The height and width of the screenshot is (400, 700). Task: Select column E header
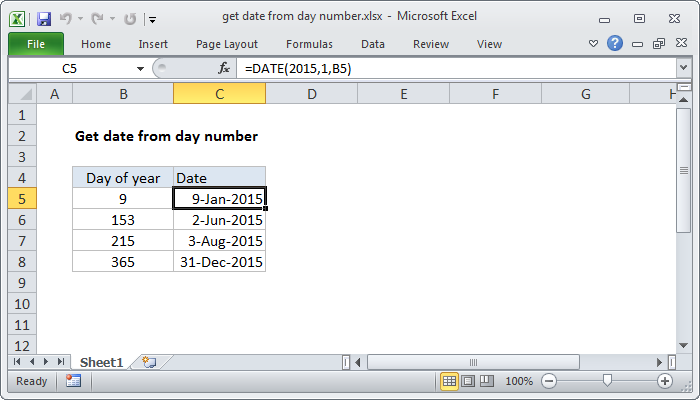click(x=404, y=94)
